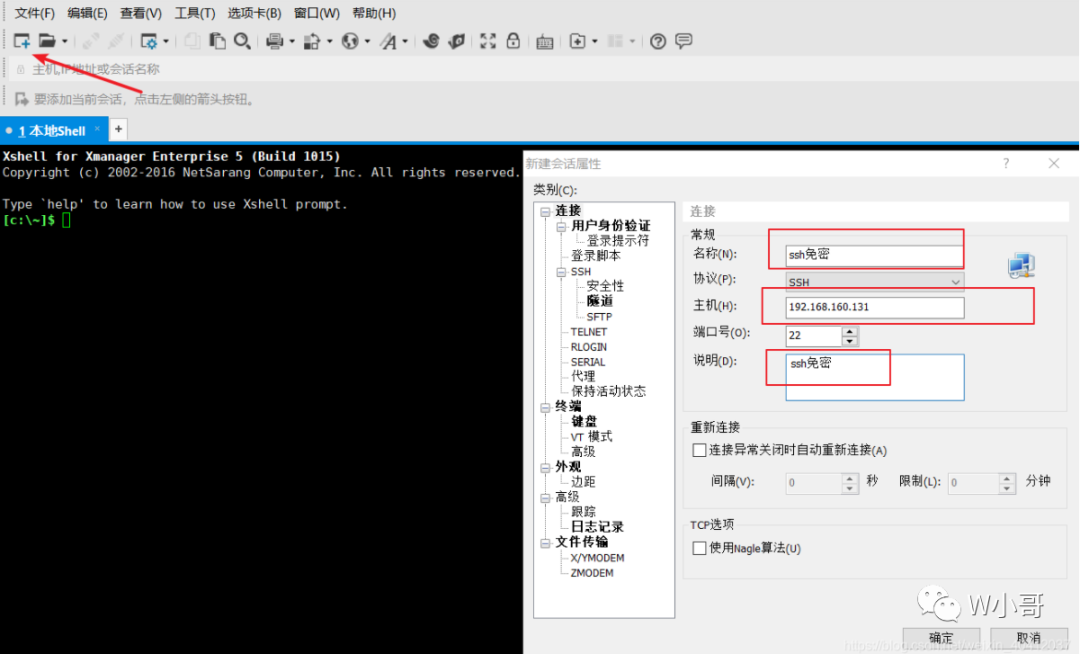1080x654 pixels.
Task: Collapse the 文件传输 tree node
Action: pos(546,542)
